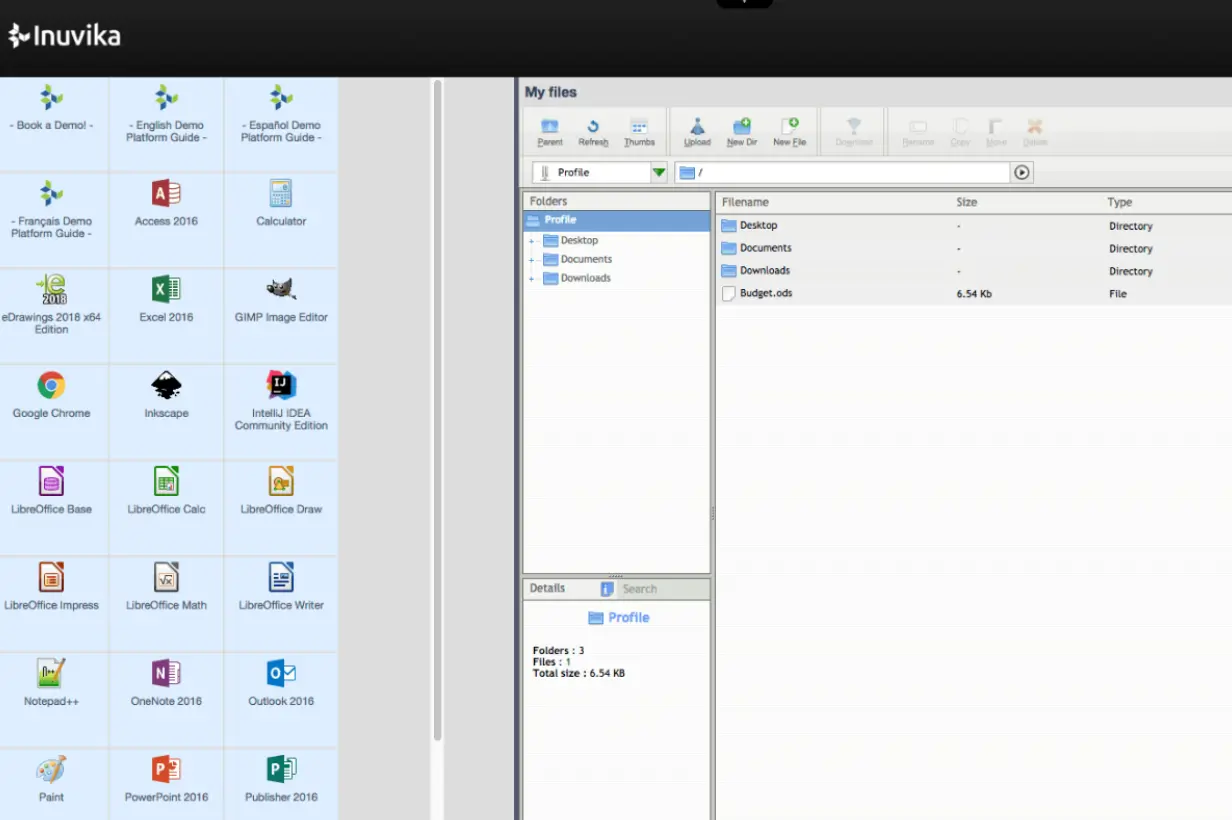This screenshot has width=1232, height=820.
Task: Click the application list scrollbar
Action: pyautogui.click(x=437, y=410)
